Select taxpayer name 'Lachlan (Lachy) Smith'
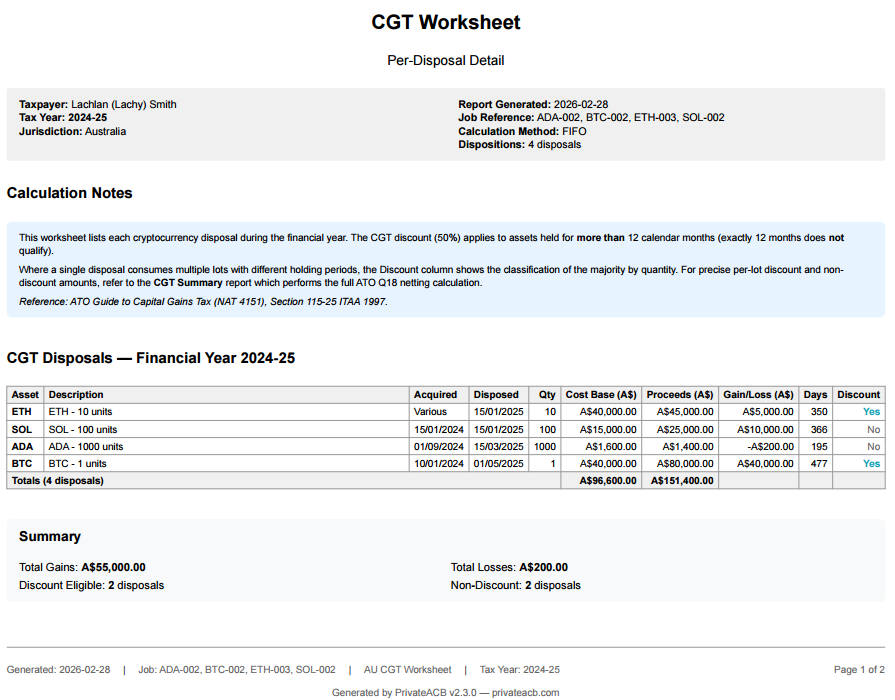 (x=124, y=104)
